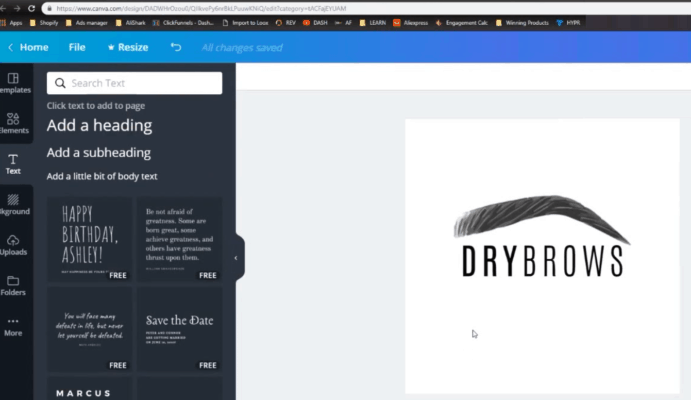Select the Text sidebar tool
The image size is (691, 400).
tap(13, 164)
